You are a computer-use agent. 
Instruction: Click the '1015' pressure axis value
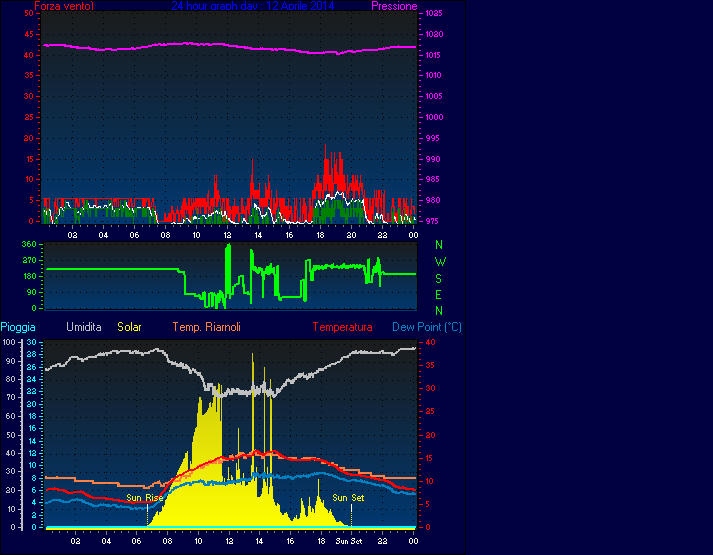click(x=434, y=55)
